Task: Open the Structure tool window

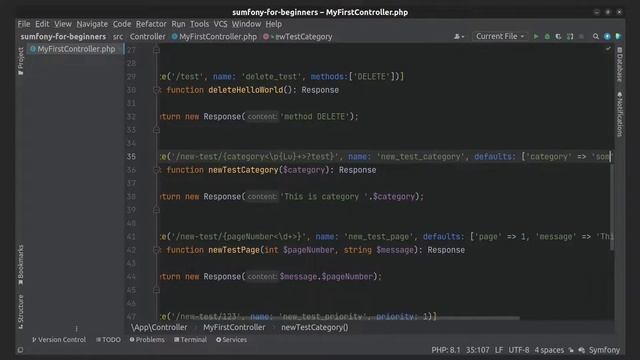Action: [x=20, y=312]
